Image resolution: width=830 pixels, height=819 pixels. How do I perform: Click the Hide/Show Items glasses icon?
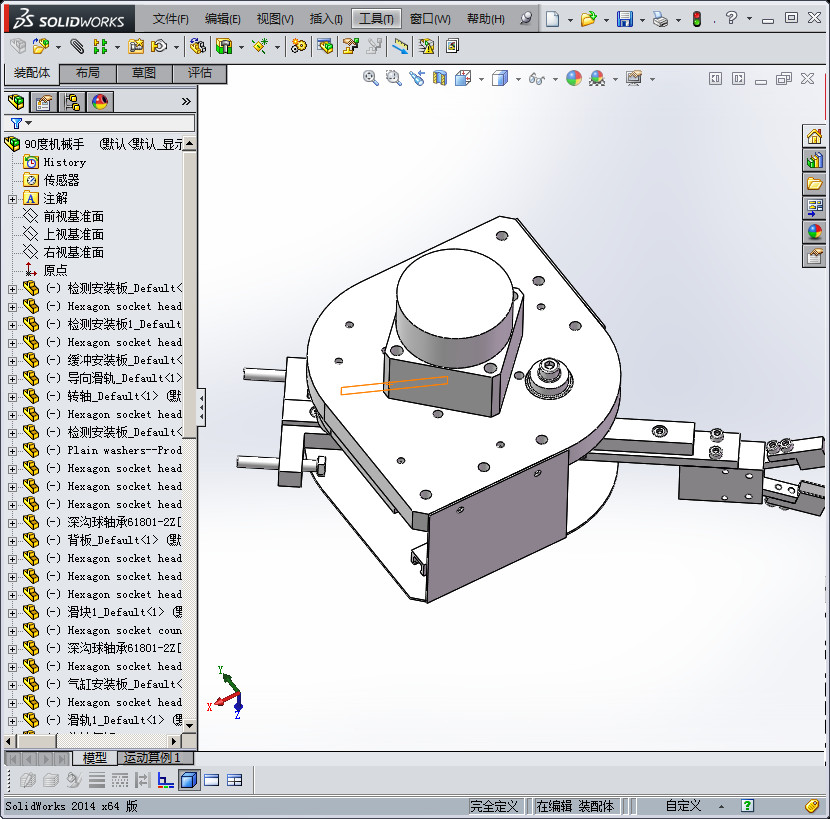pyautogui.click(x=536, y=78)
